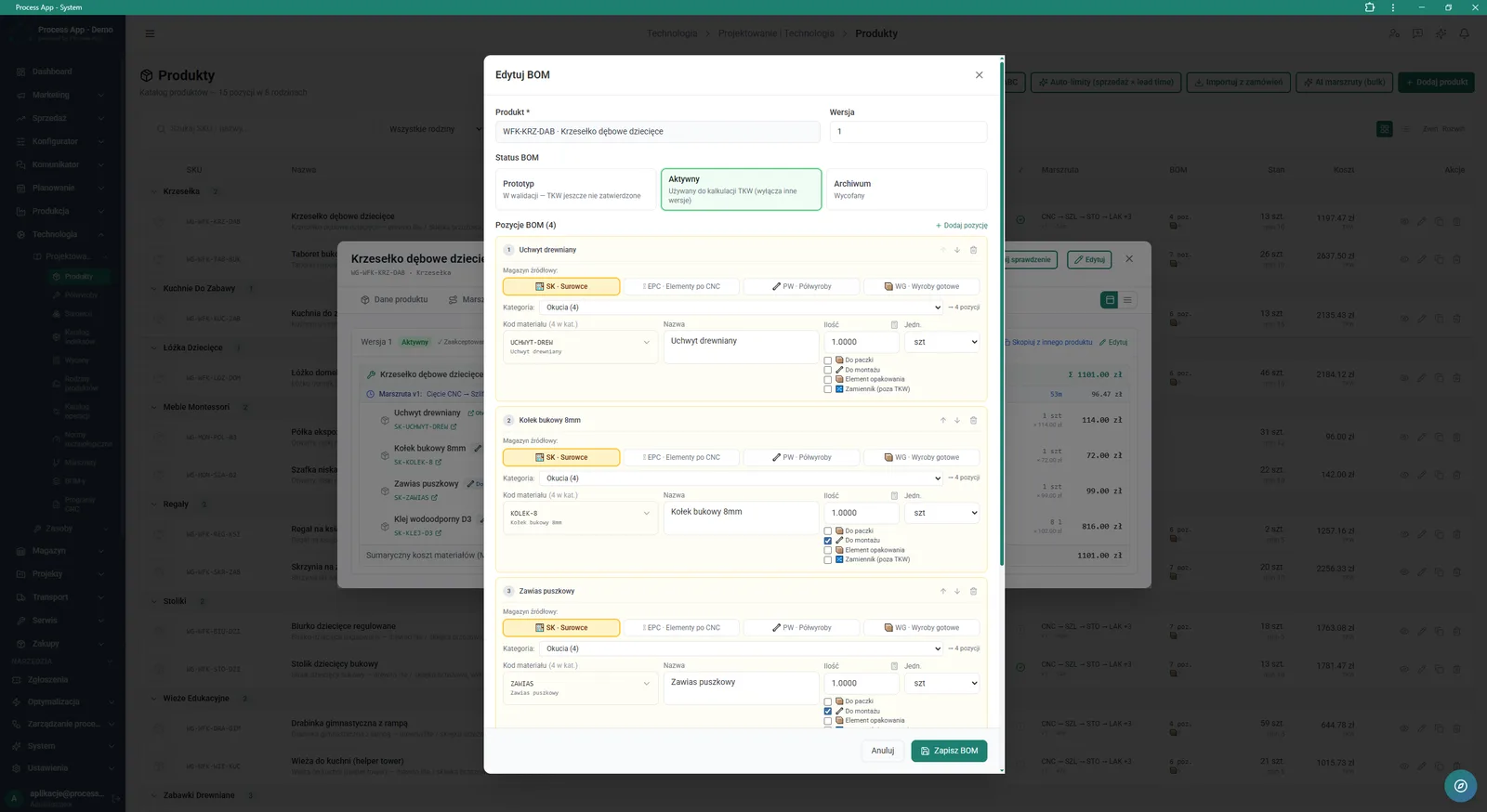Open Kategoria dropdown for Kołek bukowy 8mm

[742, 478]
